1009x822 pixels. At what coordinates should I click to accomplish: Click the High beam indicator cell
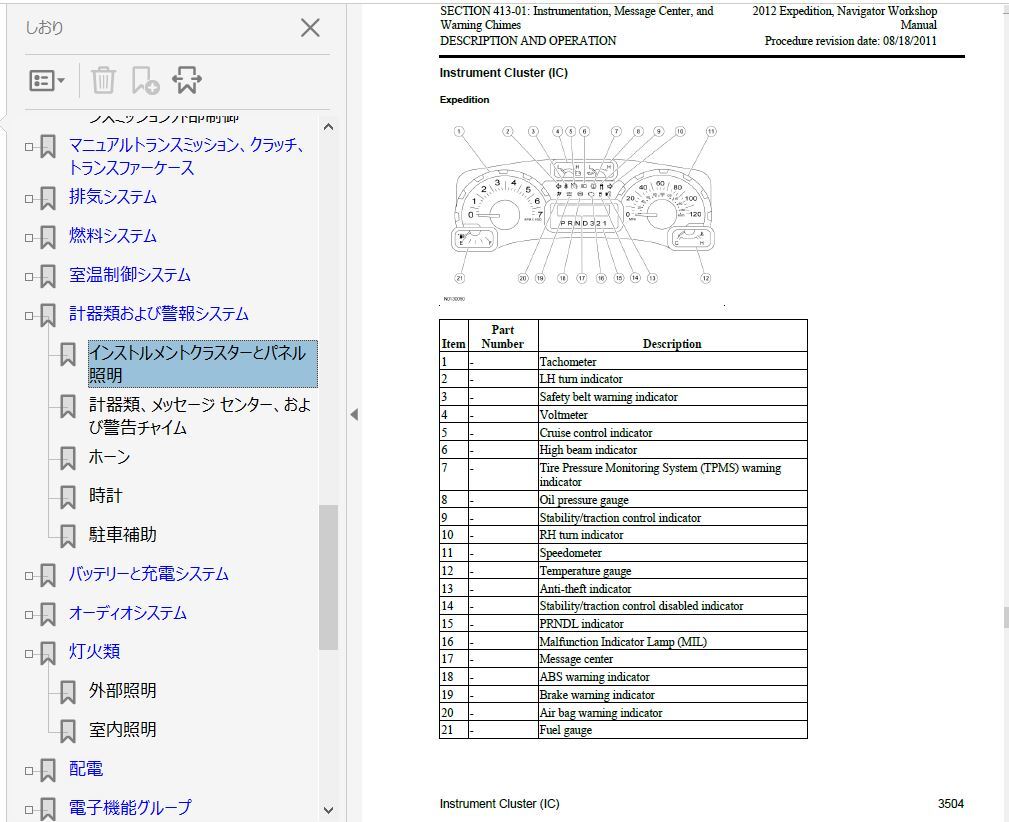click(x=672, y=449)
